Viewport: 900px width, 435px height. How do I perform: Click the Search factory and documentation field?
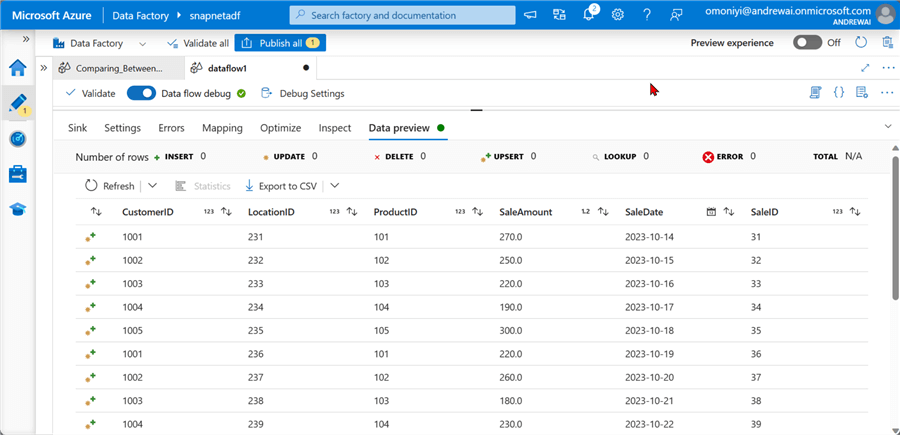tap(400, 15)
